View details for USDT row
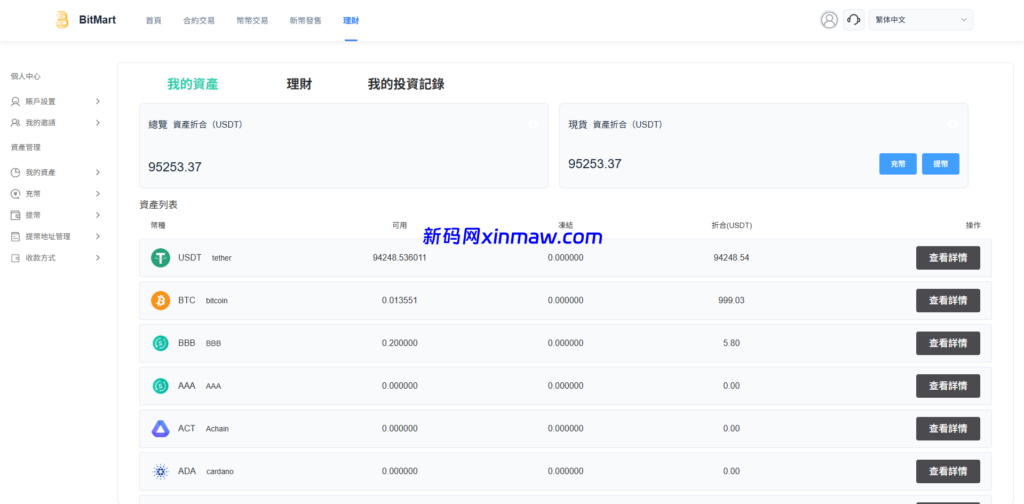Screen dimensions: 1024x504 (x=948, y=258)
